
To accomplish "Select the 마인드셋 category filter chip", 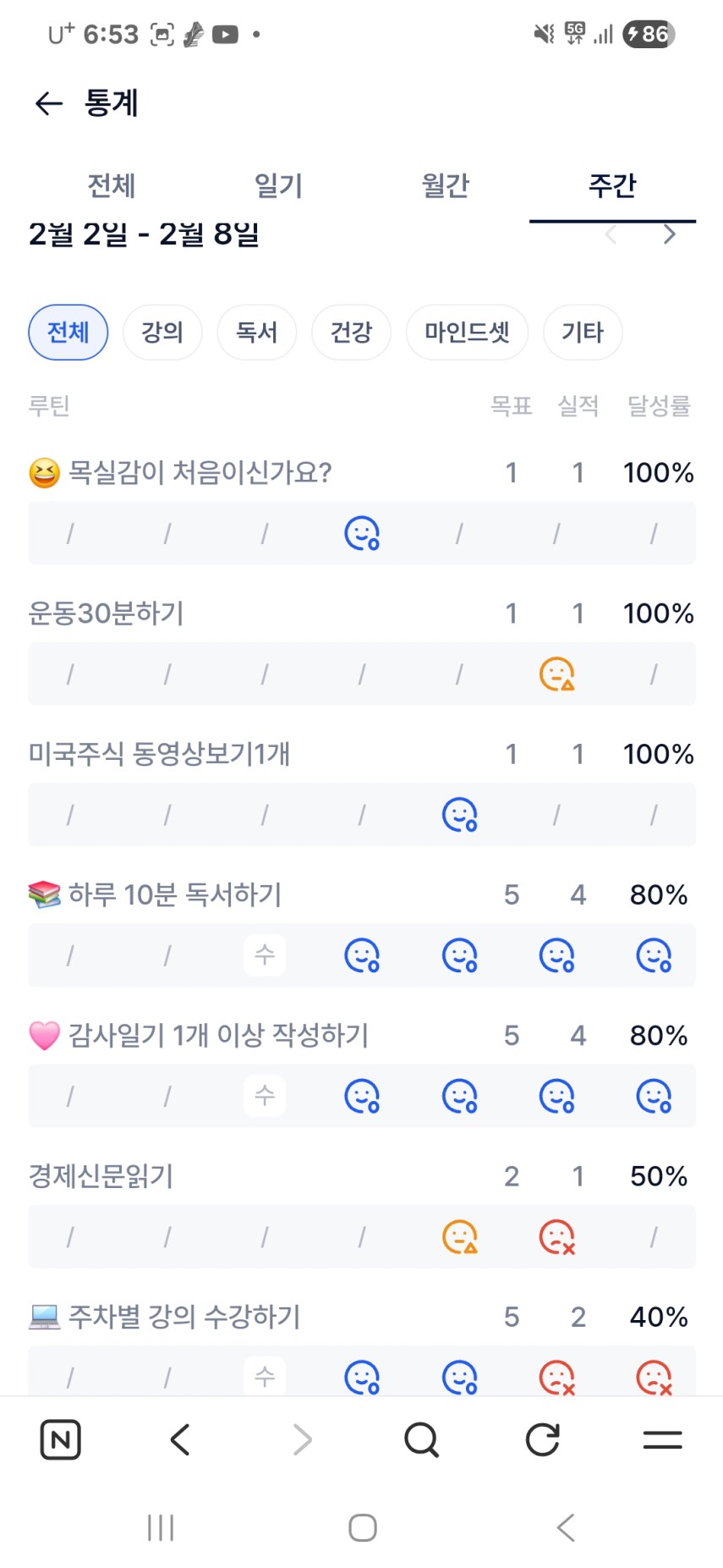I will [467, 333].
